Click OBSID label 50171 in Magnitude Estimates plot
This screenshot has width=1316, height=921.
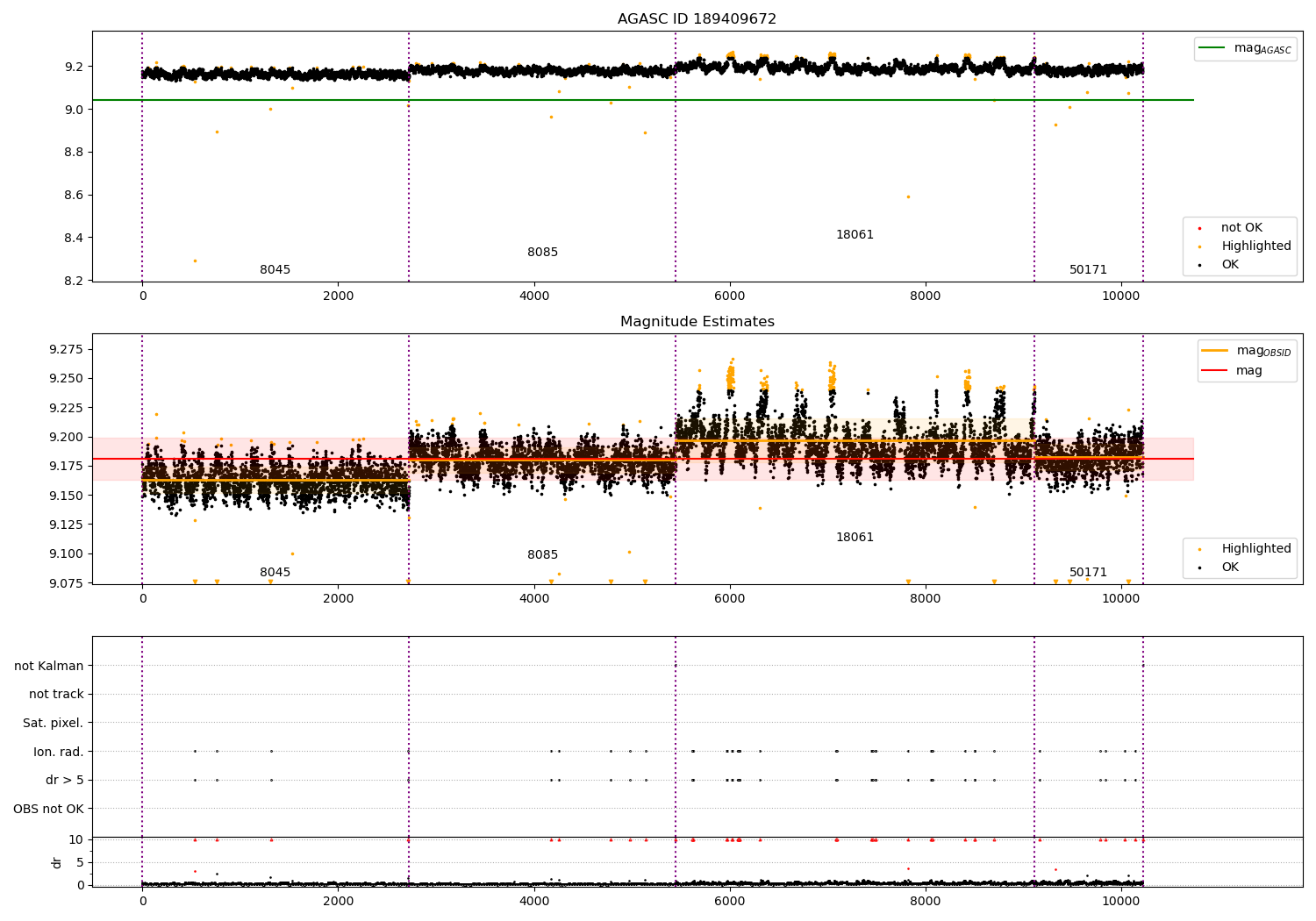pyautogui.click(x=1088, y=572)
